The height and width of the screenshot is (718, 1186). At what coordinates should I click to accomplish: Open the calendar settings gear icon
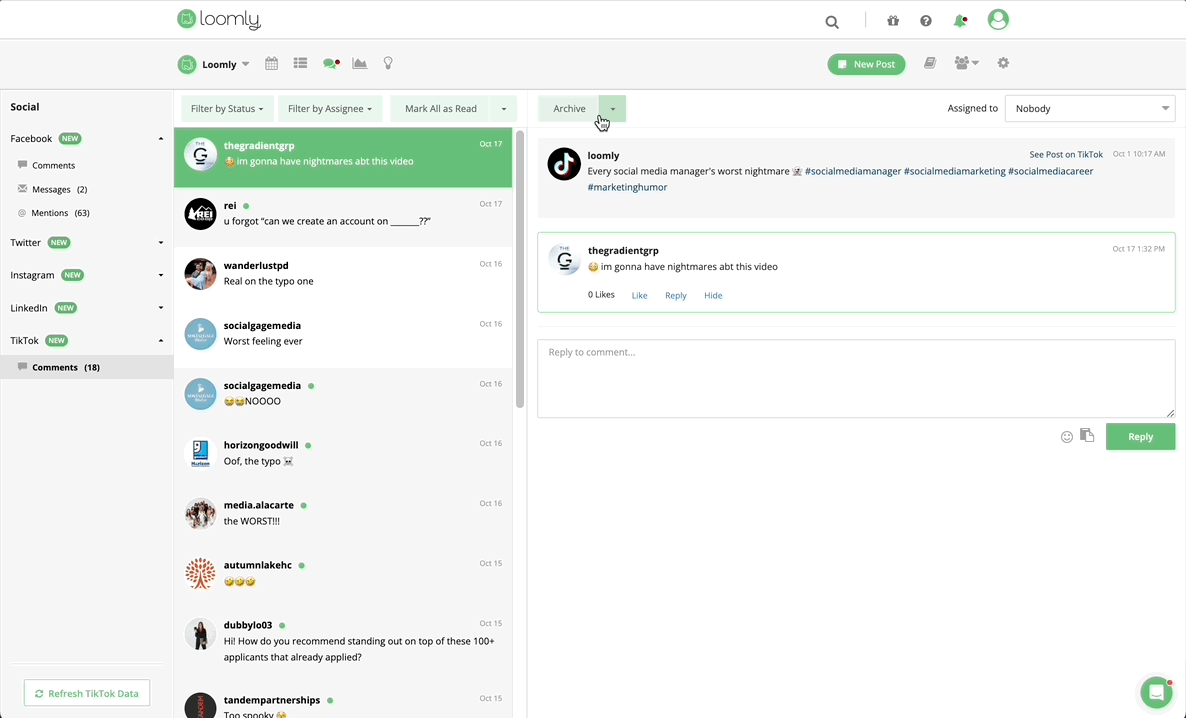pyautogui.click(x=1003, y=63)
